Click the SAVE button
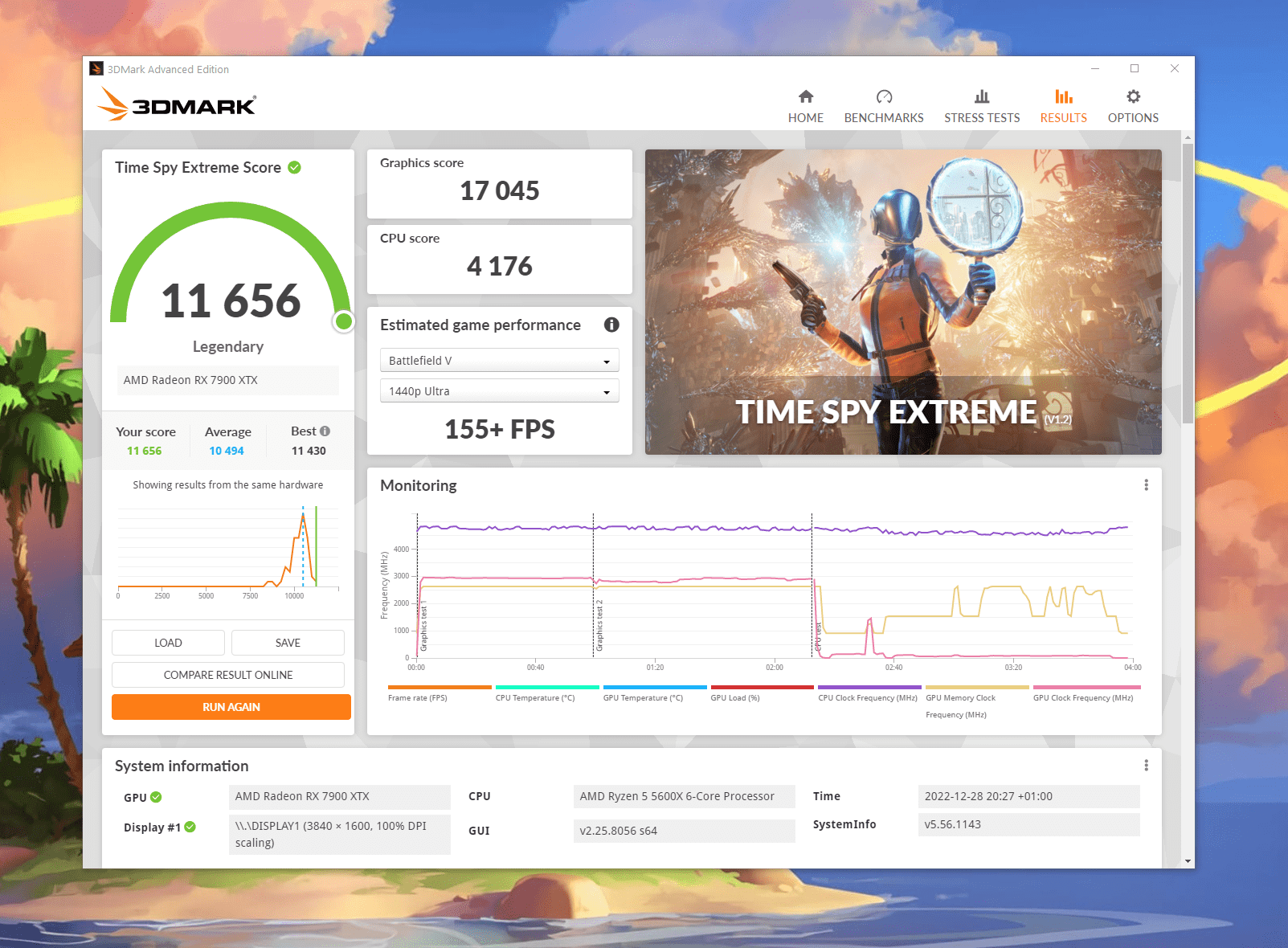The image size is (1288, 948). pyautogui.click(x=288, y=643)
